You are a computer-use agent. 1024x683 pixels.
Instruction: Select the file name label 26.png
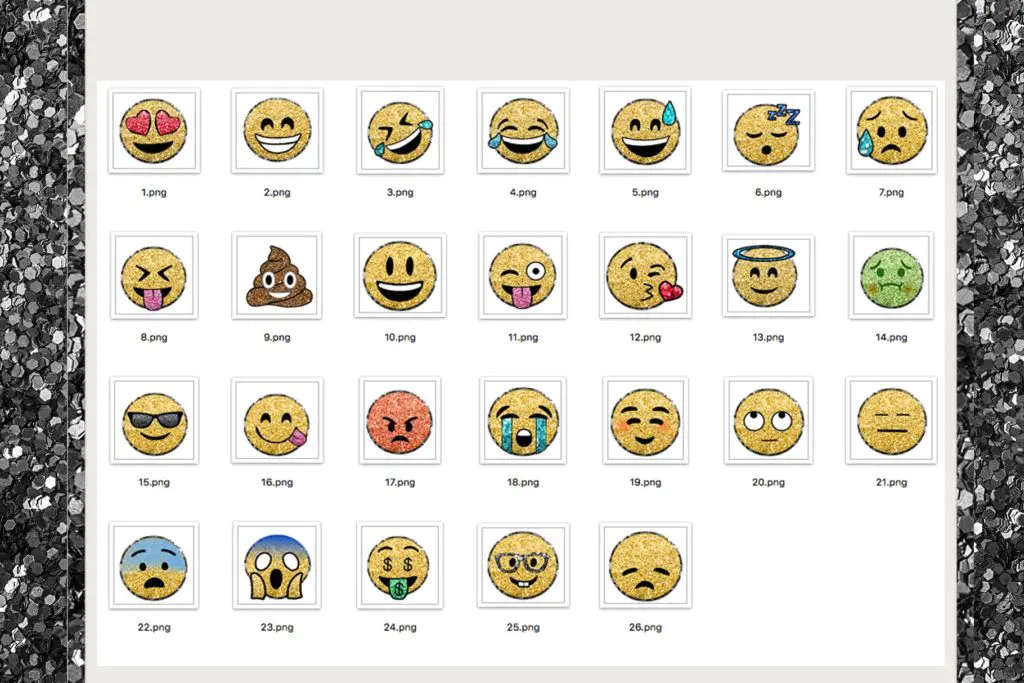coord(645,627)
